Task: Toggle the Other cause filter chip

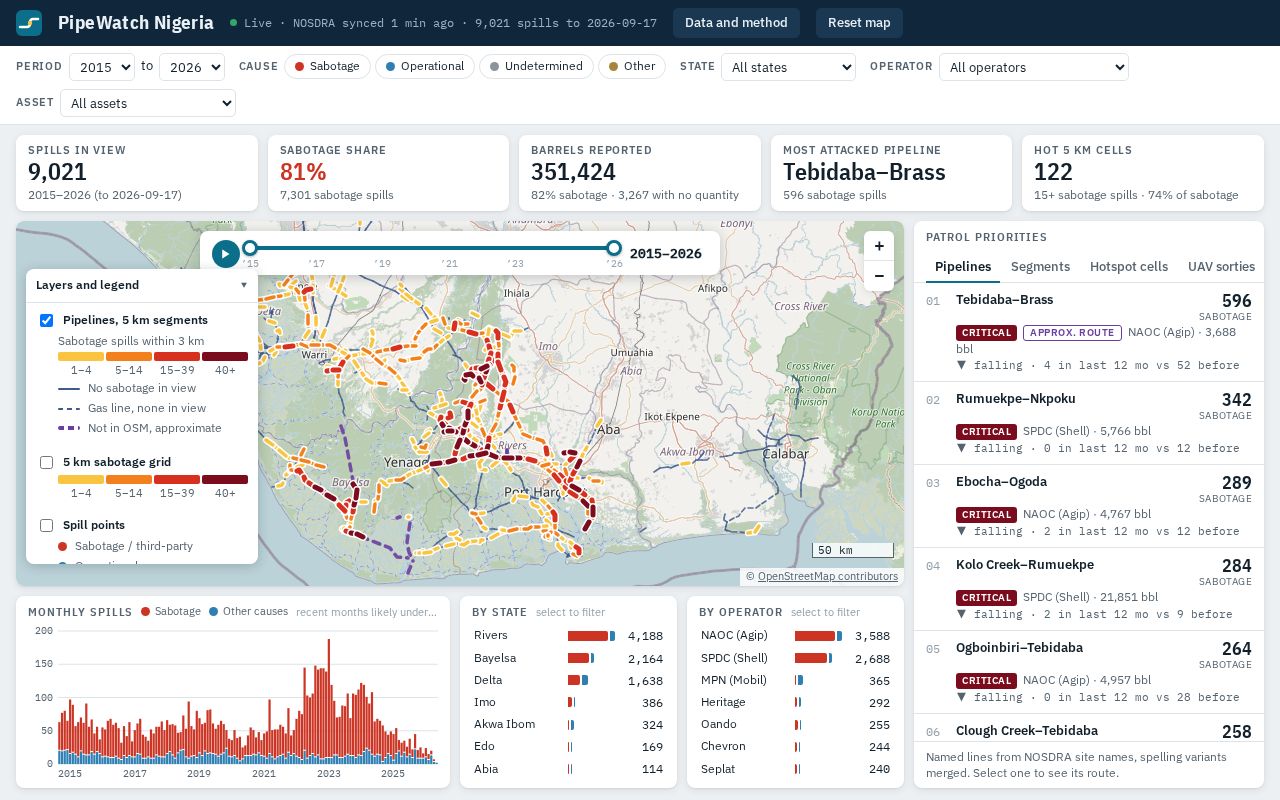Action: [x=632, y=67]
